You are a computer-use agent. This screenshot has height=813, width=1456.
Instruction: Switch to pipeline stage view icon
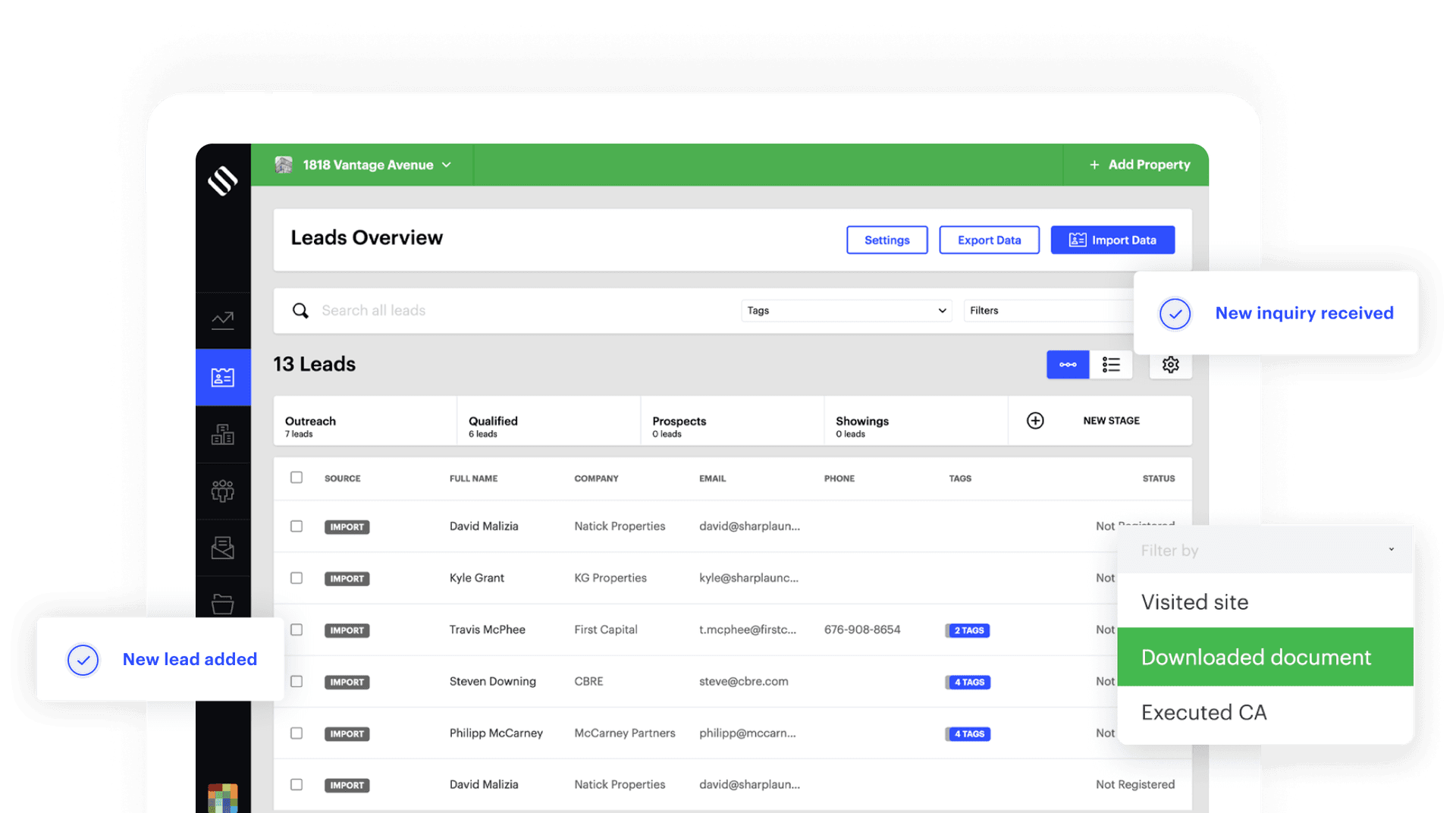pos(1068,365)
